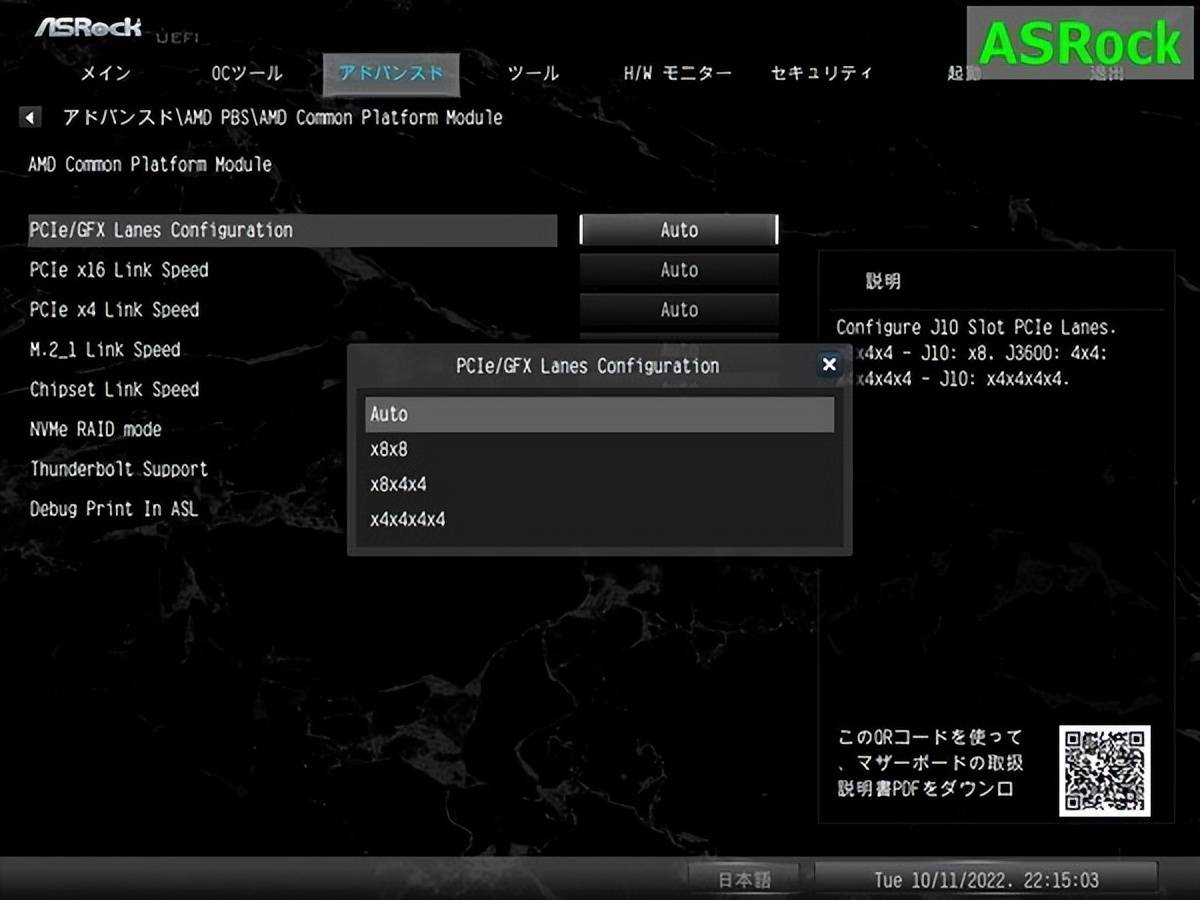Screen dimensions: 1200x900
Task: Open the メイン tab
Action: 105,73
